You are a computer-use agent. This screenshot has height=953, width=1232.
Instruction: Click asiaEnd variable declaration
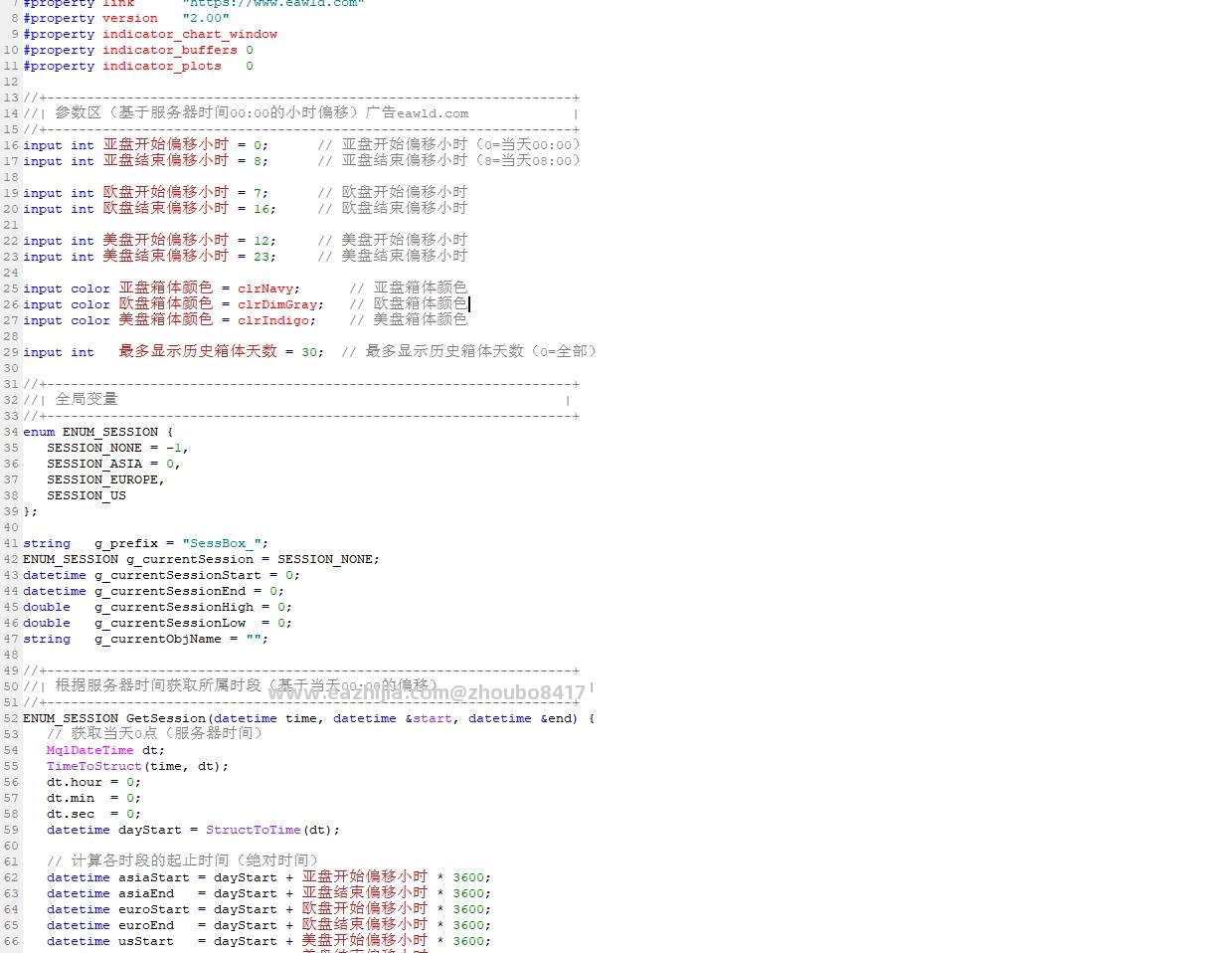coord(146,893)
